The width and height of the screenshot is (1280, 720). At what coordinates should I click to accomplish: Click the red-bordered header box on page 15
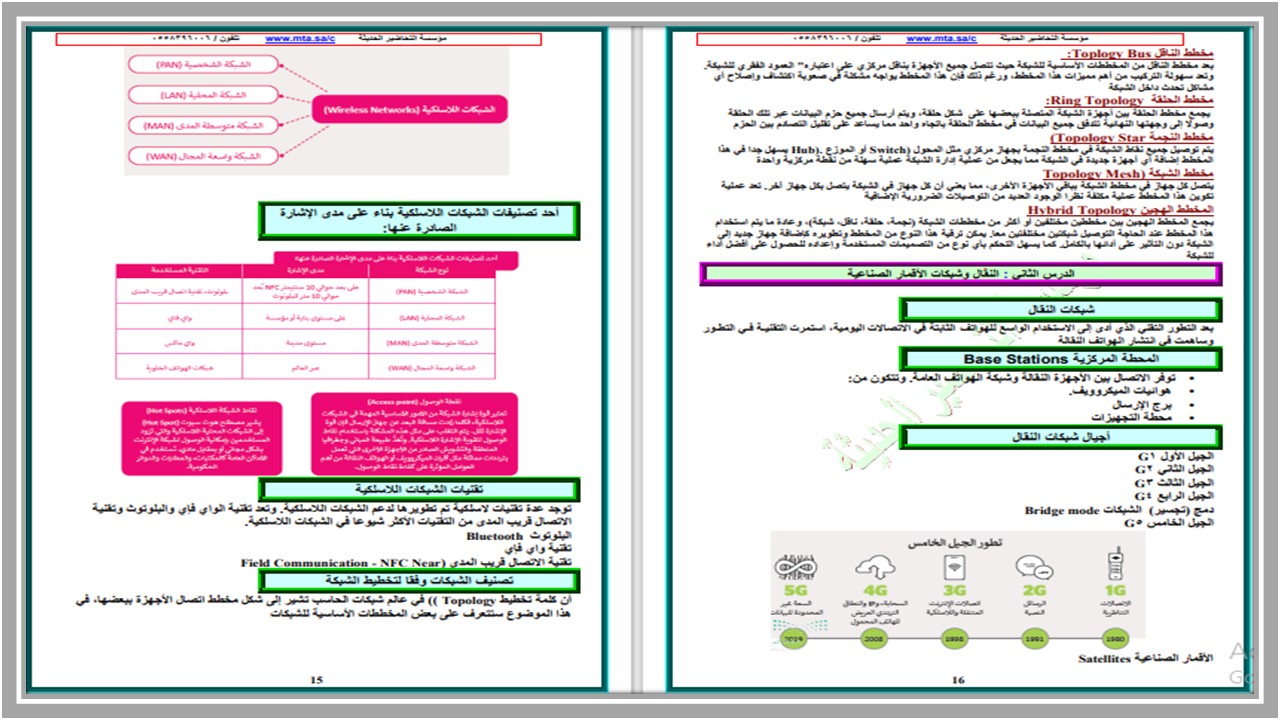coord(298,39)
